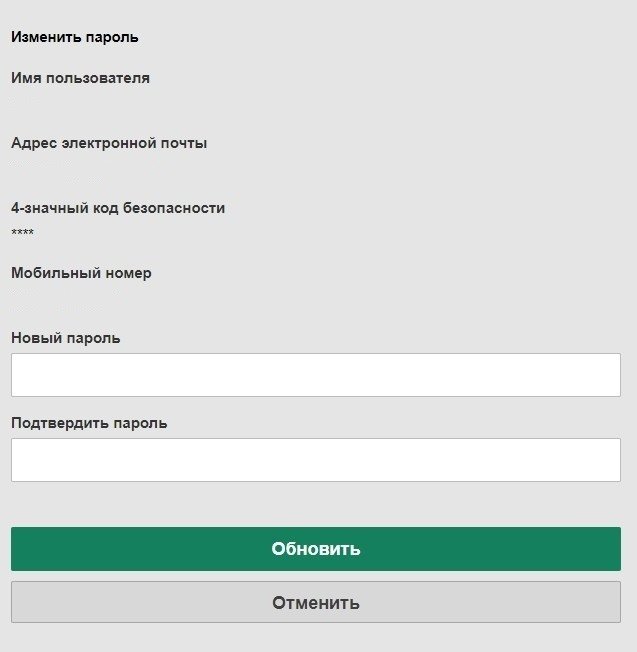637x652 pixels.
Task: Click the Мобильный номер label
Action: (x=81, y=273)
